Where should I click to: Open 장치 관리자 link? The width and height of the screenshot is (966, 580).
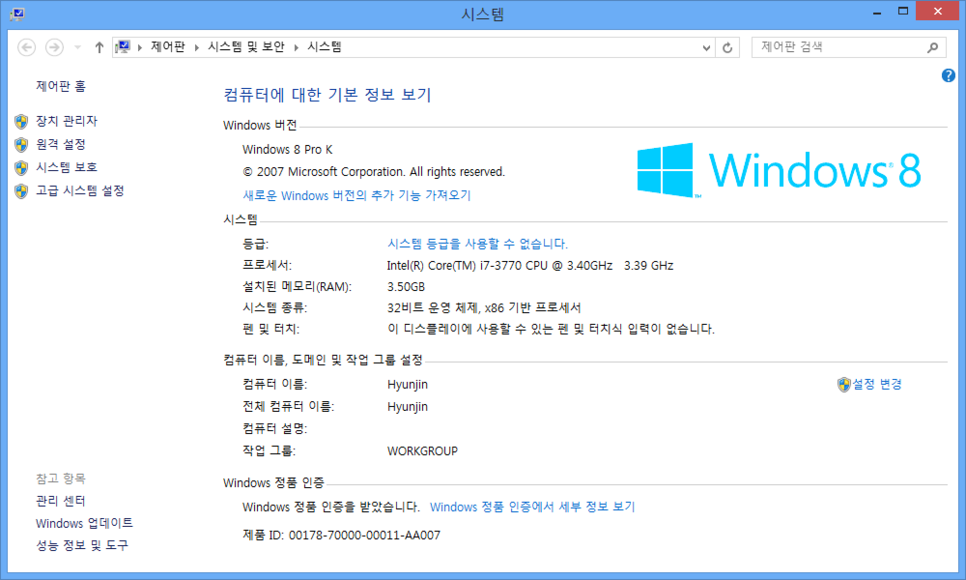67,121
